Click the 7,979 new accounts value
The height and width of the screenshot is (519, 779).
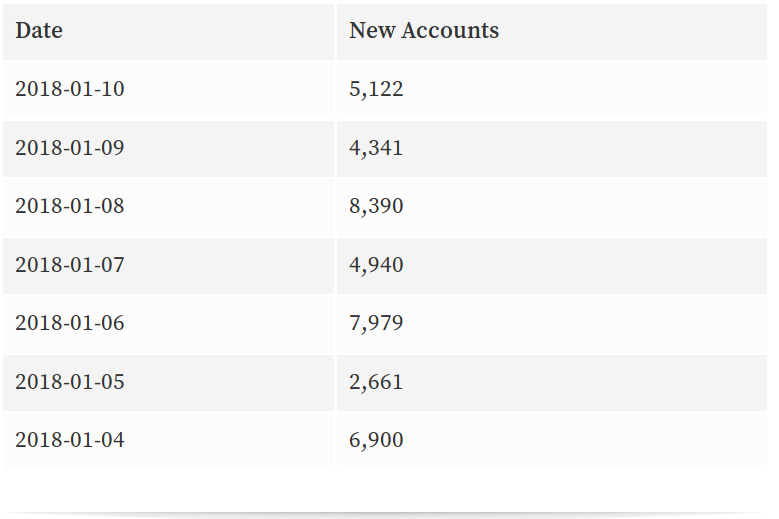pos(376,323)
